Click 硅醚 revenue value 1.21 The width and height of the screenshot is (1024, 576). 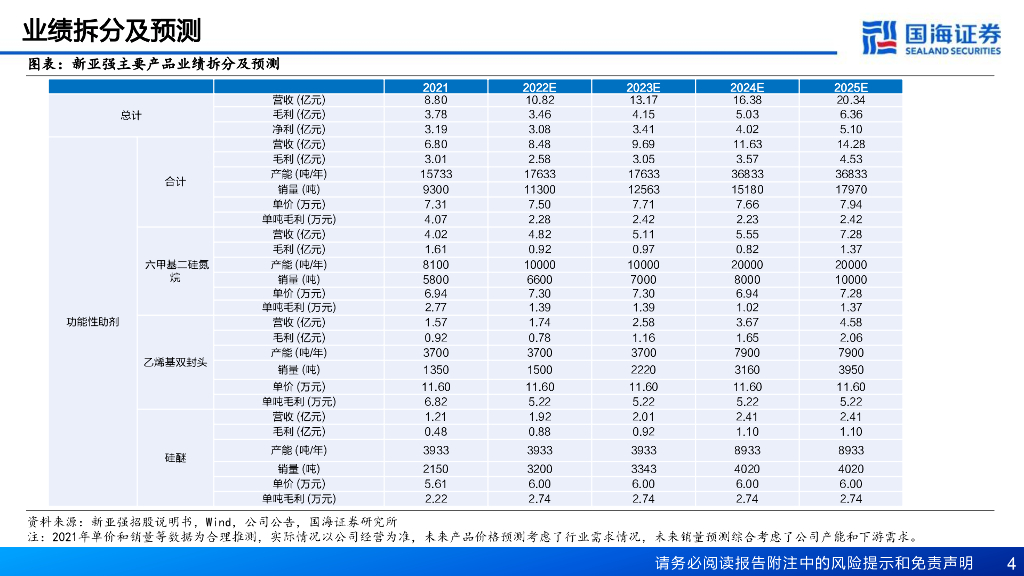click(x=436, y=417)
